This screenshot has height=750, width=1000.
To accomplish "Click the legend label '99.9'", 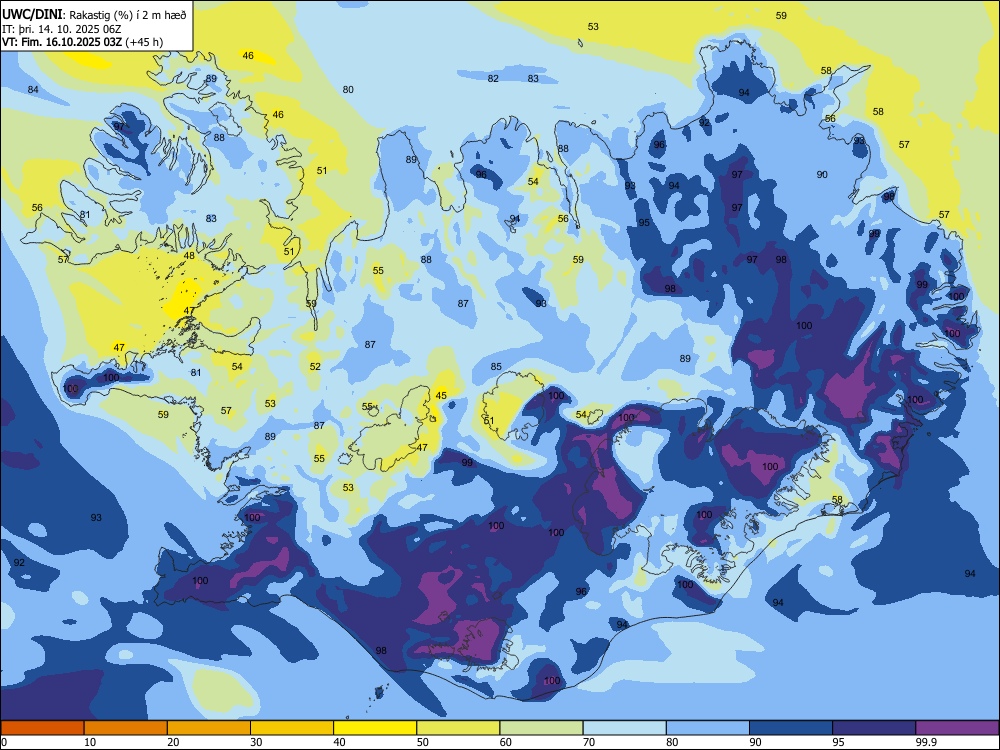I will [x=925, y=742].
